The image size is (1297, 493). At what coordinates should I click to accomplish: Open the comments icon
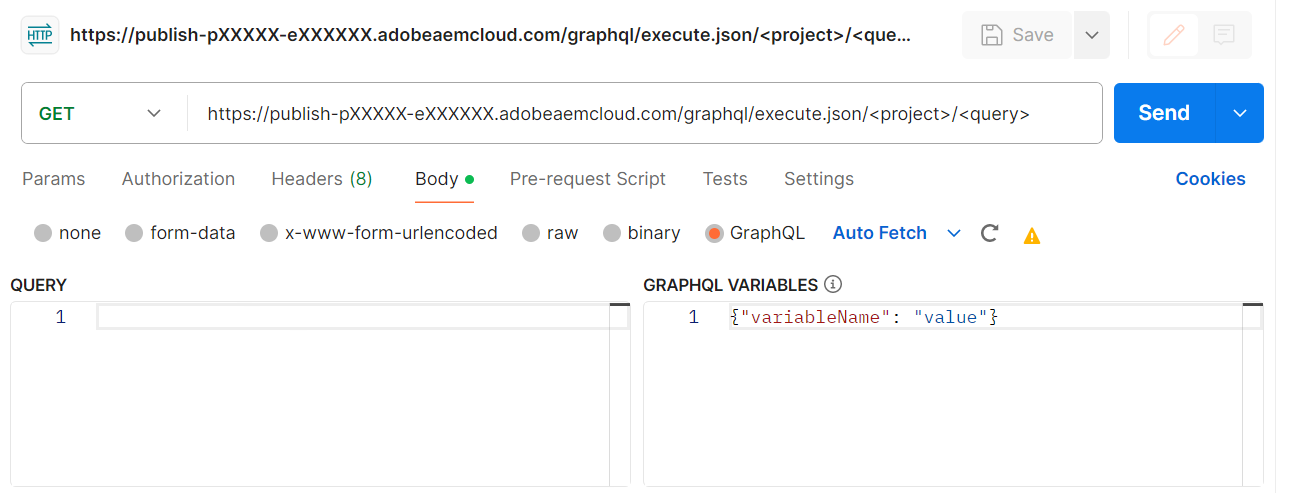1223,35
